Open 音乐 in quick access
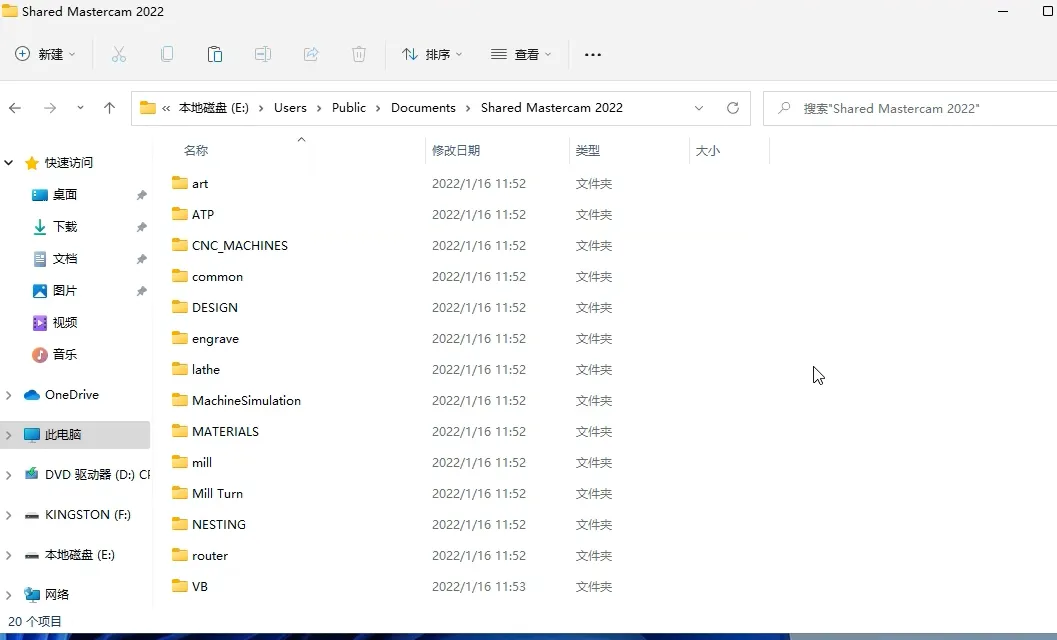The height and width of the screenshot is (640, 1057). (65, 354)
